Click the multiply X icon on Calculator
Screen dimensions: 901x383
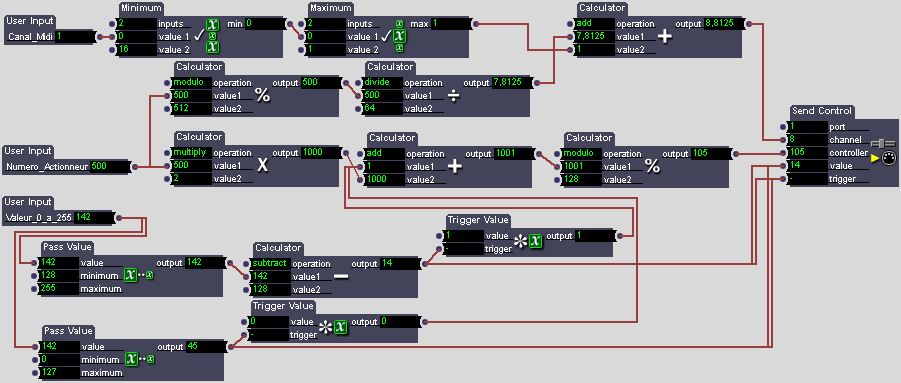262,165
